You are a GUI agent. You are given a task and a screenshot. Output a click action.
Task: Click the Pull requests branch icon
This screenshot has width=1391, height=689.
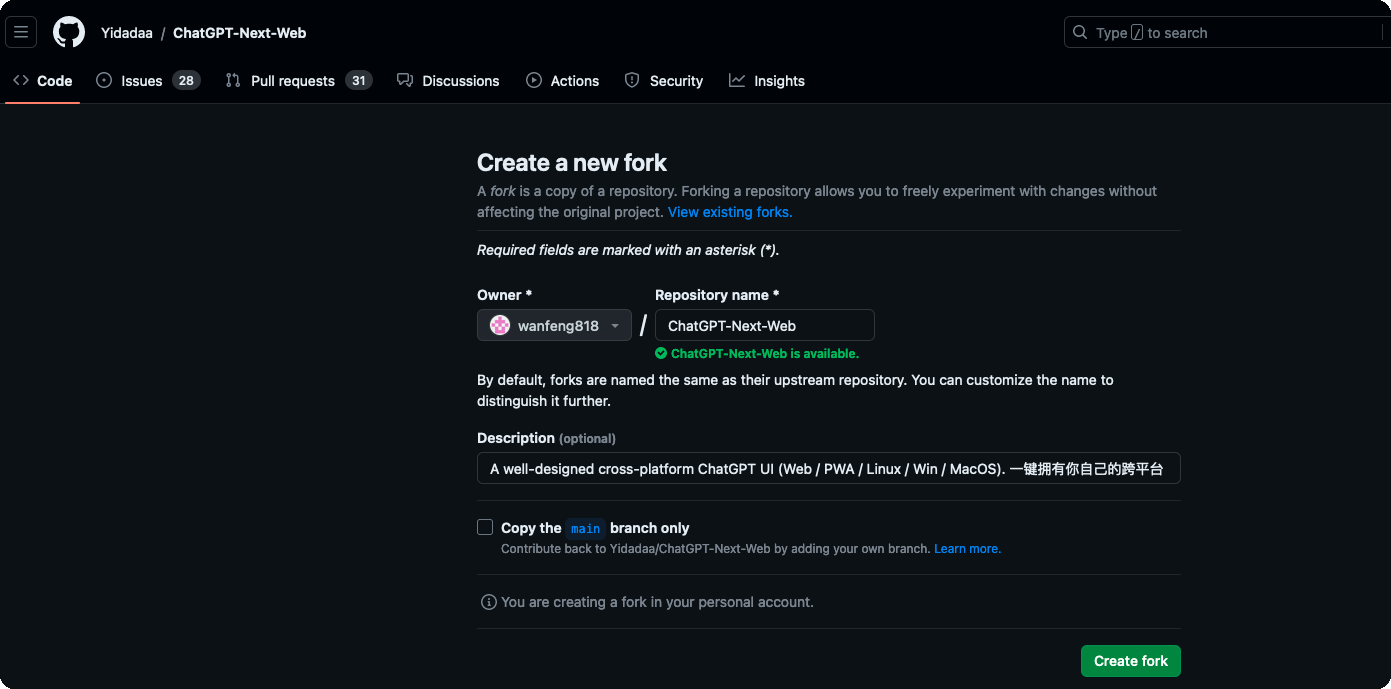click(233, 80)
